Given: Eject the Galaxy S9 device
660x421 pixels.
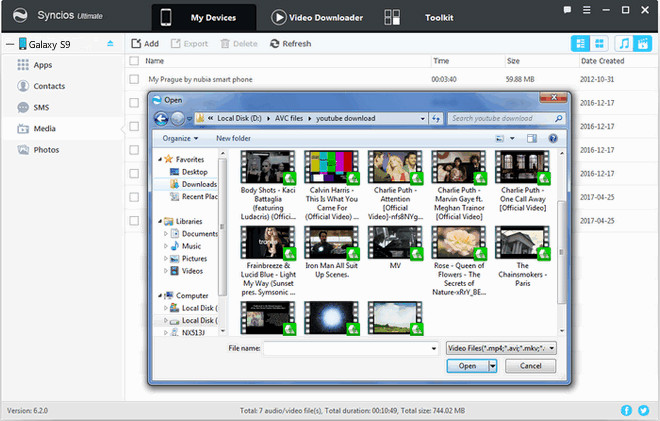Looking at the screenshot, I should coord(110,43).
